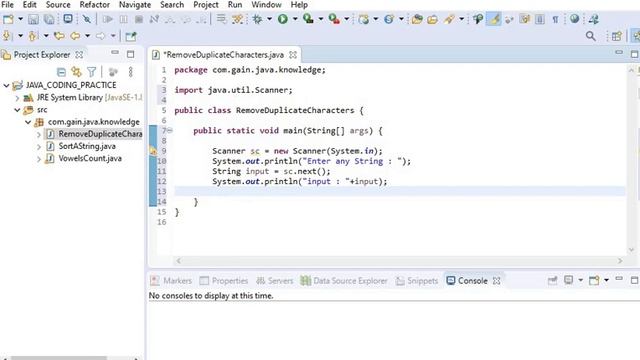Open the Source menu
Screen dimensions: 640x360
pyautogui.click(x=58, y=5)
